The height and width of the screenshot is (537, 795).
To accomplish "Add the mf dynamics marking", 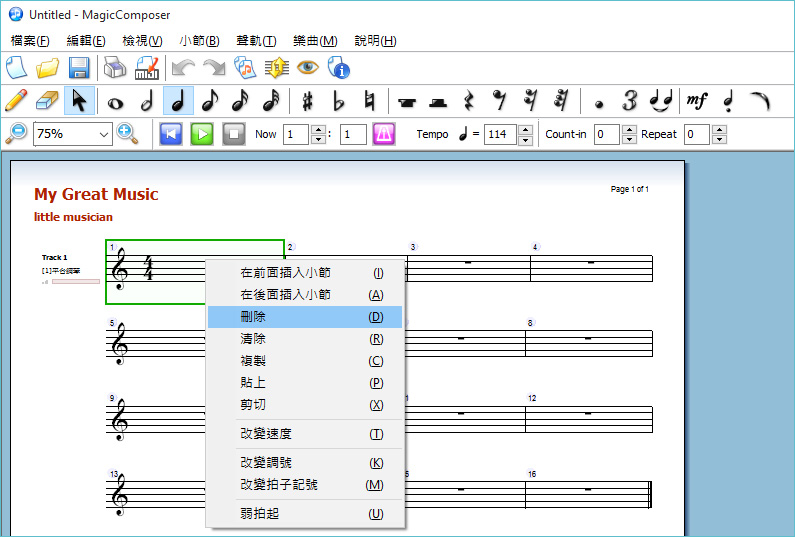I will [x=696, y=101].
